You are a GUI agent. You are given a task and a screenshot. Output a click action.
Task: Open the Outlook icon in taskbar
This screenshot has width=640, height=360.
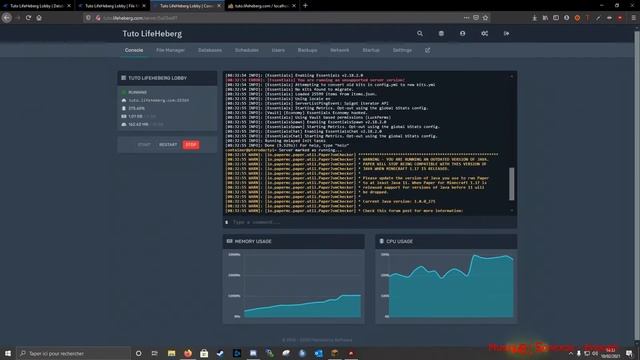point(318,353)
